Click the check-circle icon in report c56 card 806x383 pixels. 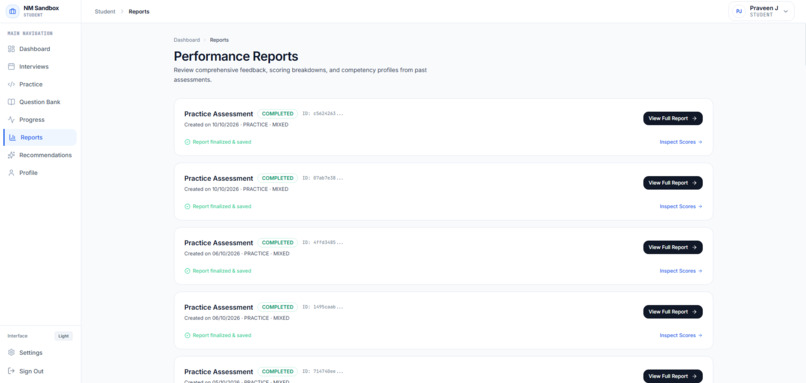click(187, 142)
